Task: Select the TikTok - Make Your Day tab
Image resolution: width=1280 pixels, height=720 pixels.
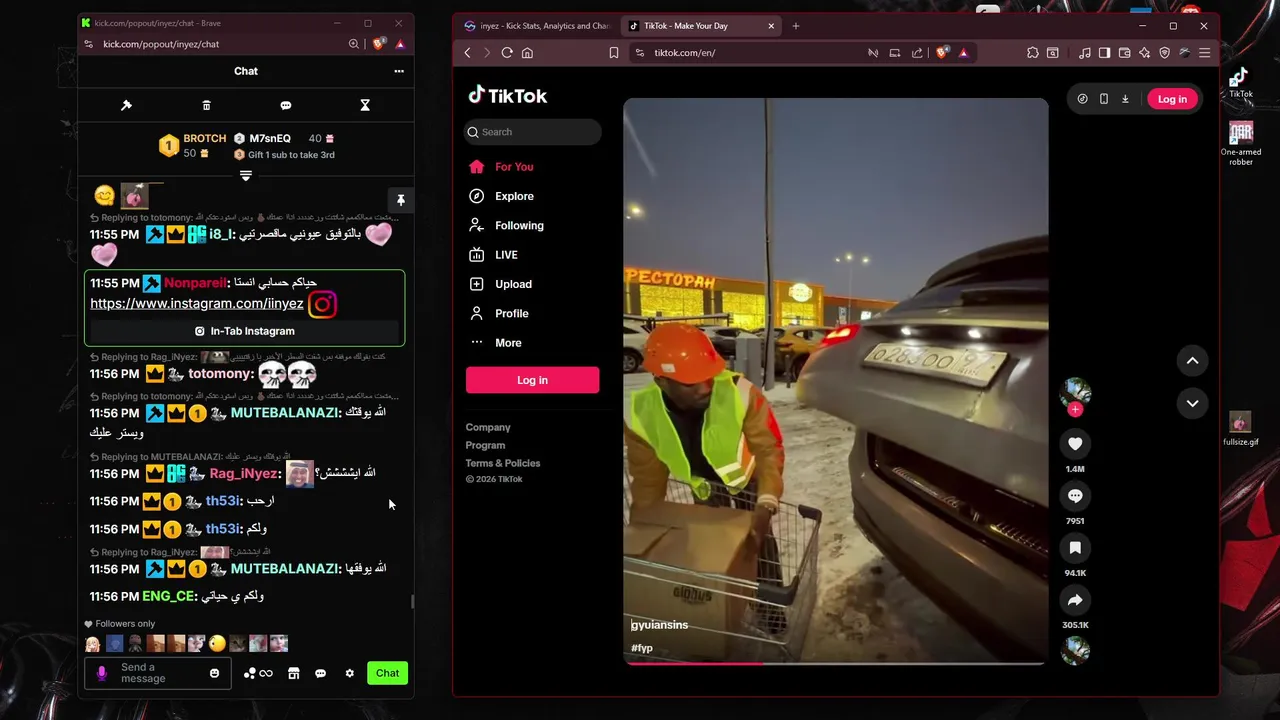Action: 701,26
